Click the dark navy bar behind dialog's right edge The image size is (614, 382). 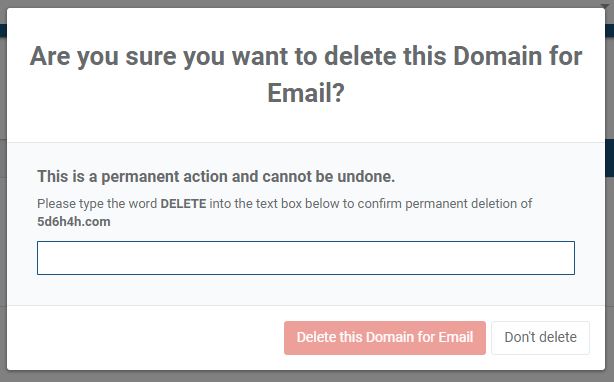point(610,159)
